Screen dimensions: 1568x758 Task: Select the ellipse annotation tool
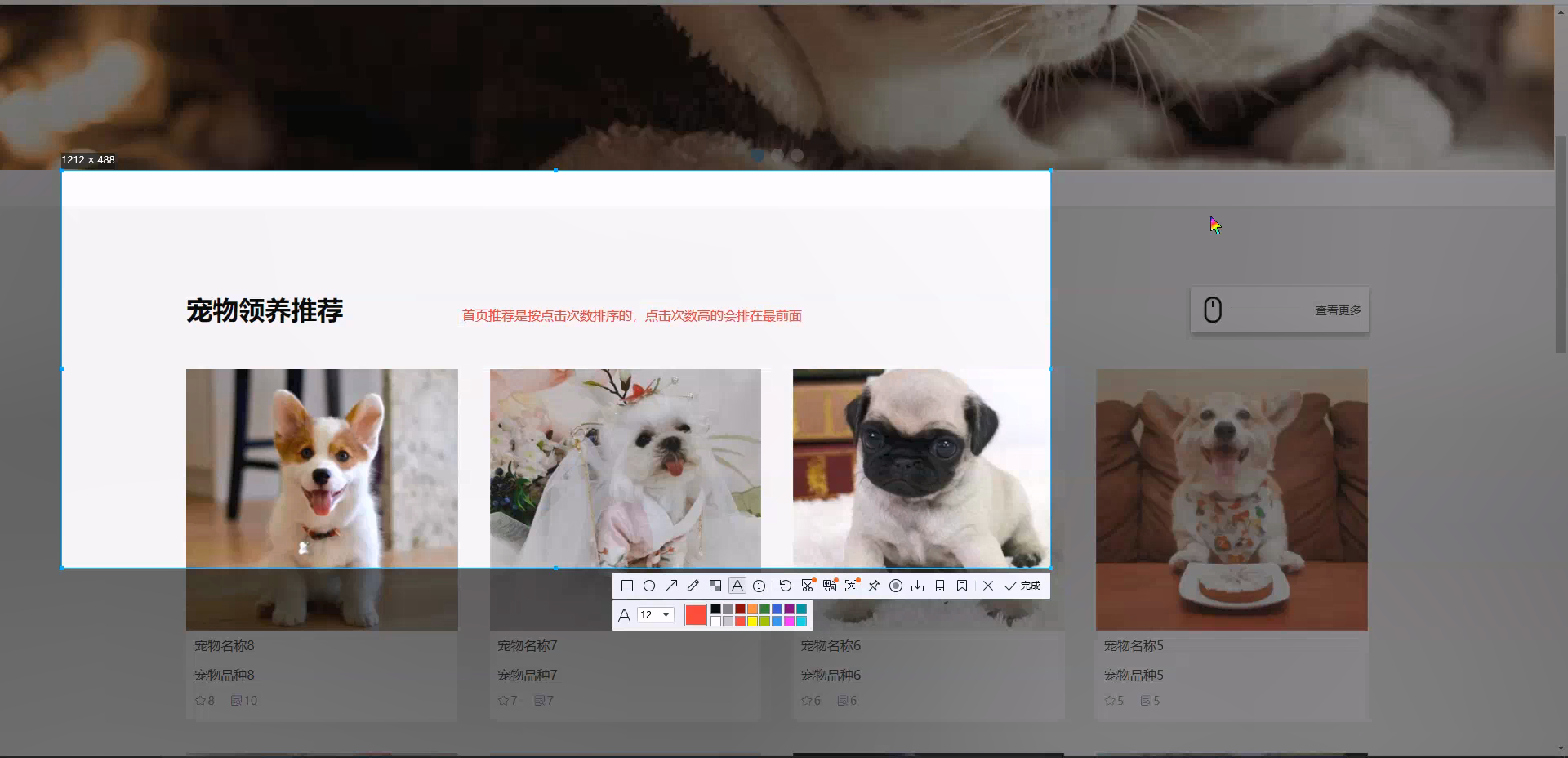click(649, 586)
